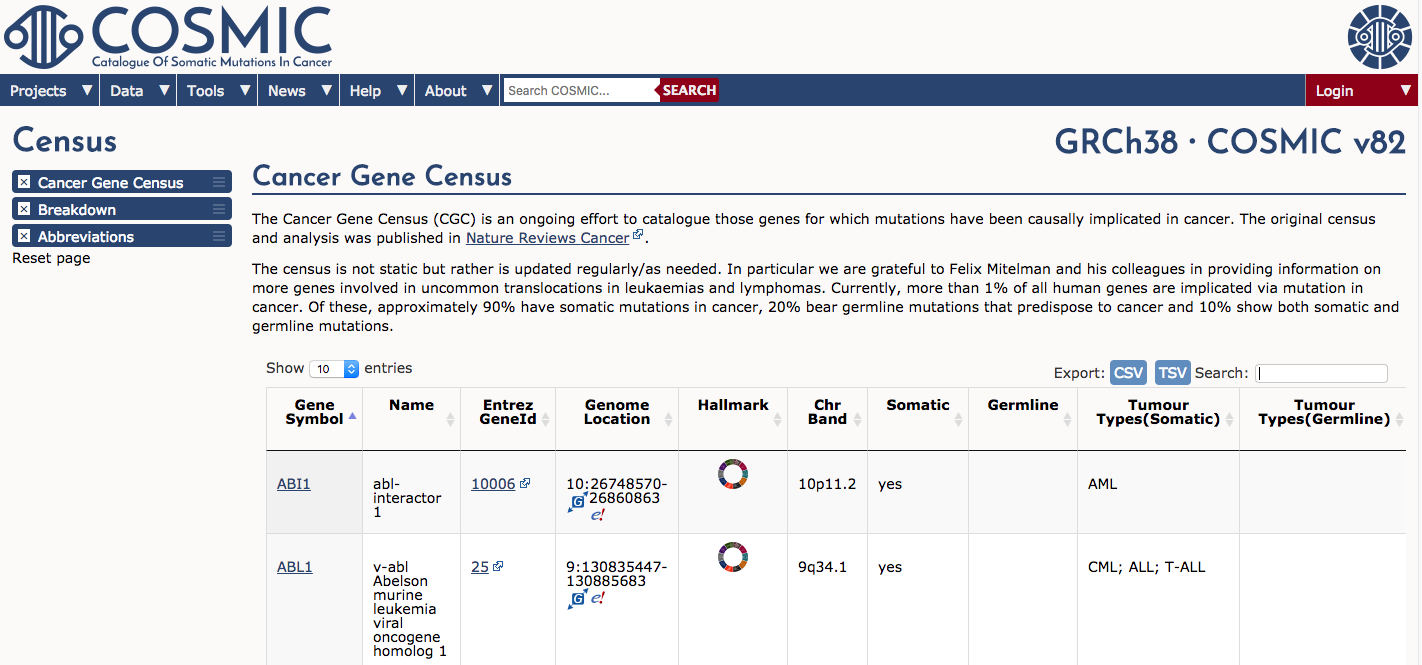The height and width of the screenshot is (665, 1422).
Task: Toggle the Abbreviations section checkbox
Action: (24, 236)
